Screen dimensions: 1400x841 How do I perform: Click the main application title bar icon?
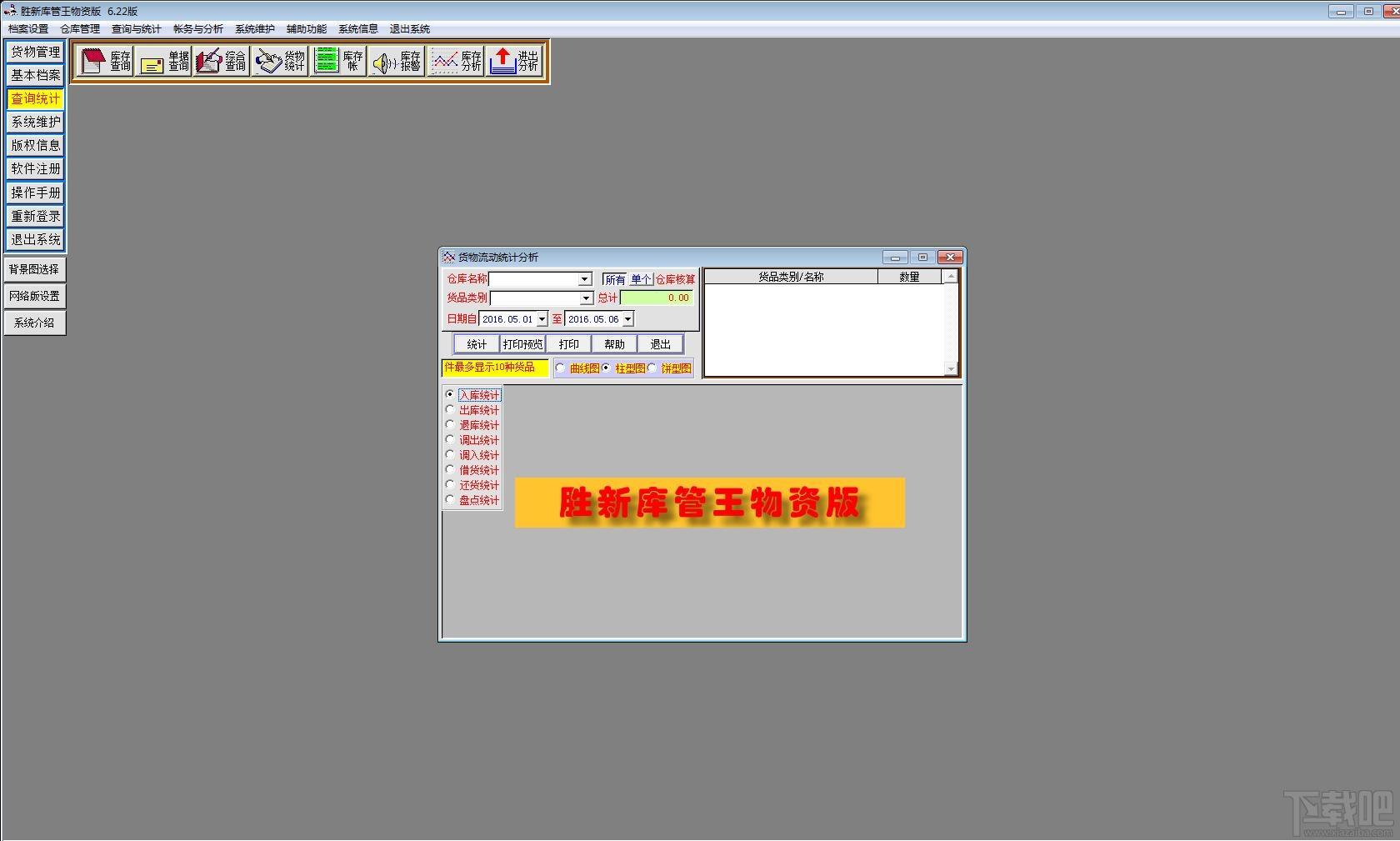[x=10, y=11]
